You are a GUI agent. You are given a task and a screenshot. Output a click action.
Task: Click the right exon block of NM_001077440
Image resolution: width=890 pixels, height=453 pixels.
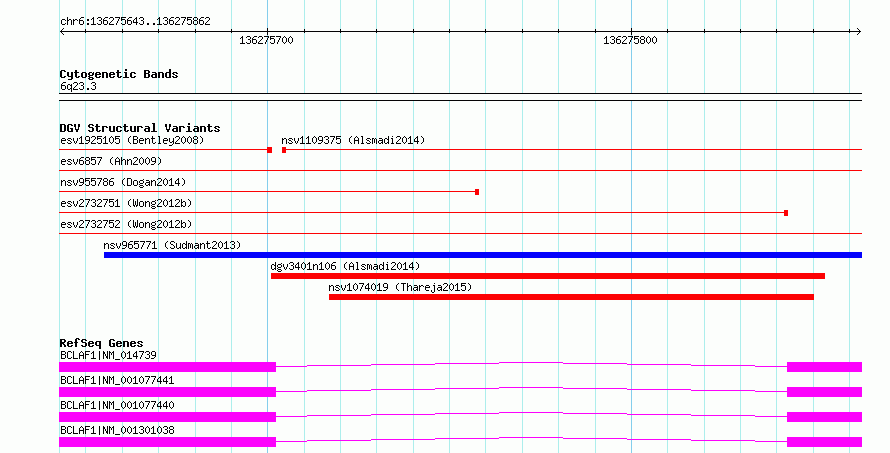(824, 417)
